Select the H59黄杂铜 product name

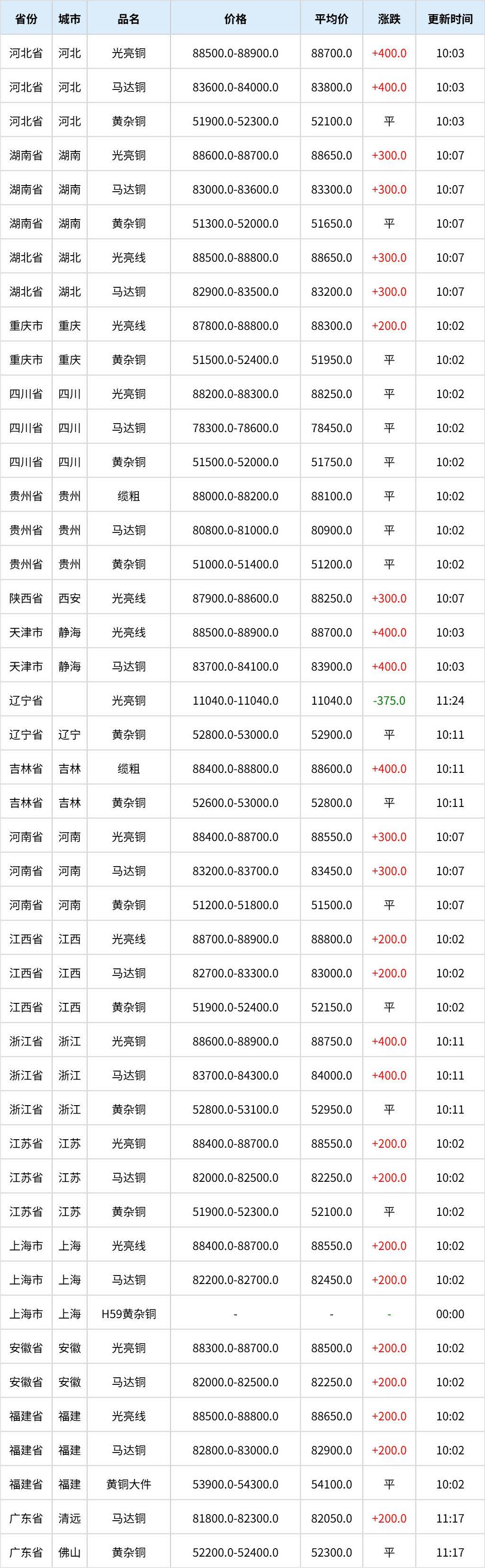128,1314
